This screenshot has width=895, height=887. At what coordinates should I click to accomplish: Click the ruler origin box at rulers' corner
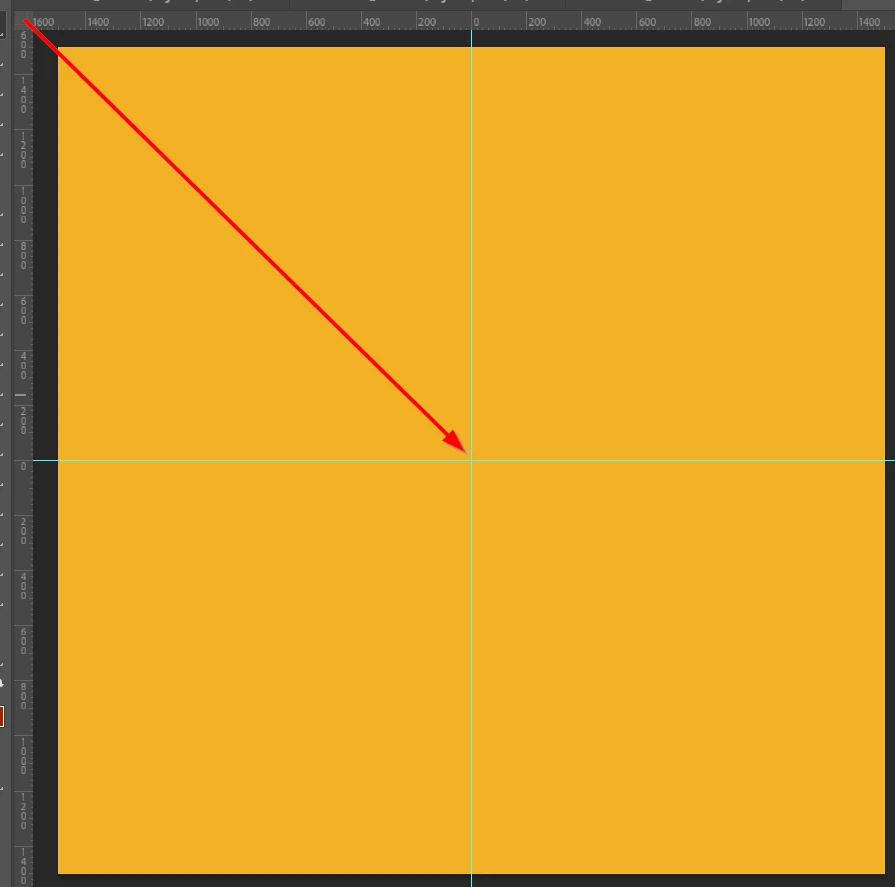[23, 21]
